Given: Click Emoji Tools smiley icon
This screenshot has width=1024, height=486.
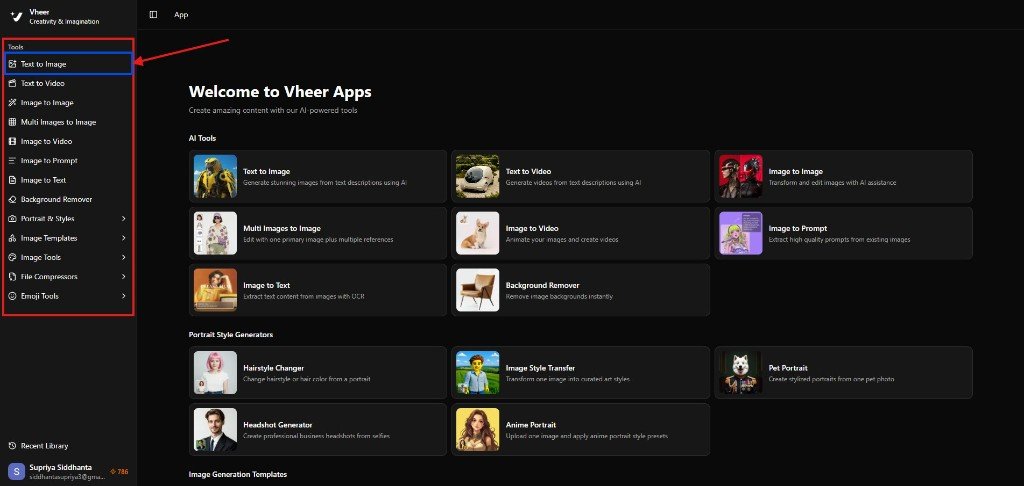Looking at the screenshot, I should pos(12,296).
